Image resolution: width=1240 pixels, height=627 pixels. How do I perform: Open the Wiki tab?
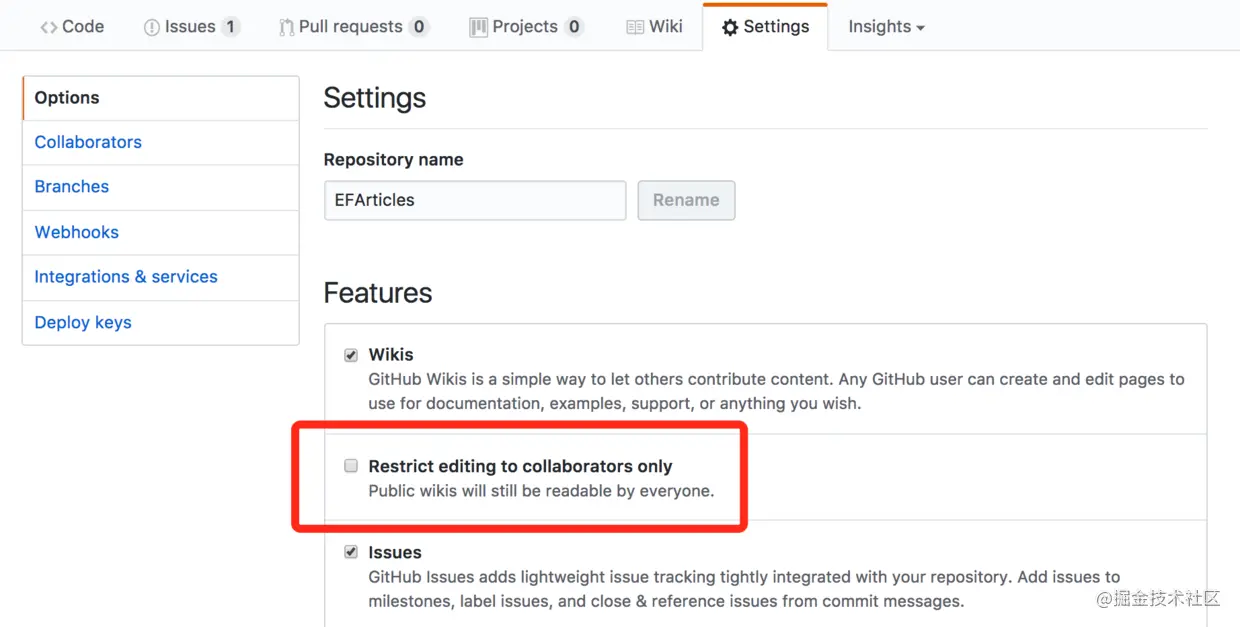(x=654, y=27)
